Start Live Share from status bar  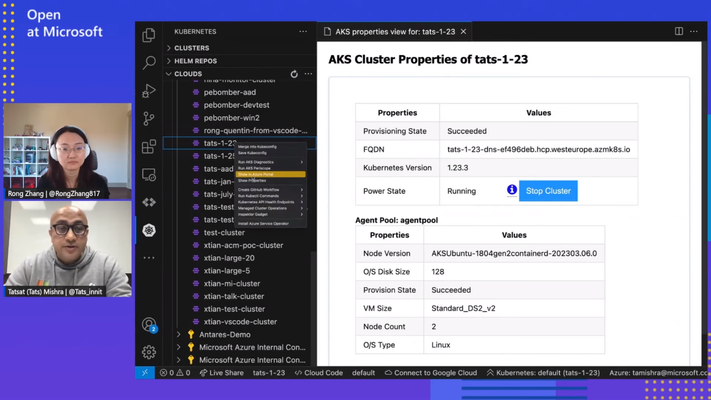[221, 373]
